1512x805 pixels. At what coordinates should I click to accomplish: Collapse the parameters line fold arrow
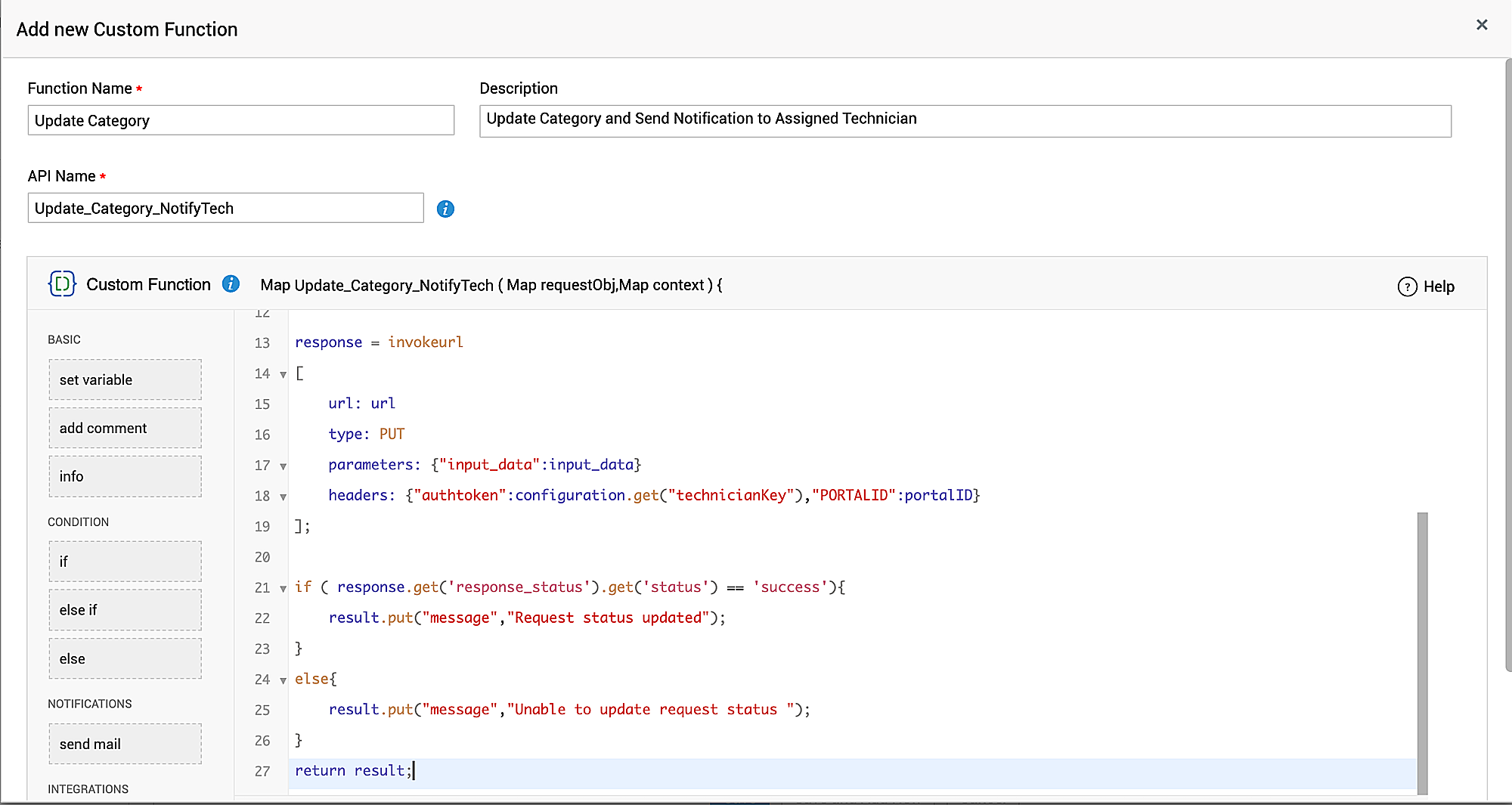click(x=282, y=466)
